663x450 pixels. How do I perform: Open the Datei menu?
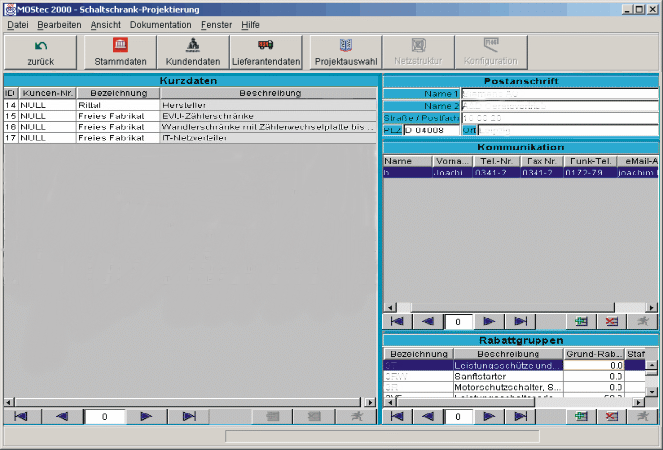[x=17, y=23]
